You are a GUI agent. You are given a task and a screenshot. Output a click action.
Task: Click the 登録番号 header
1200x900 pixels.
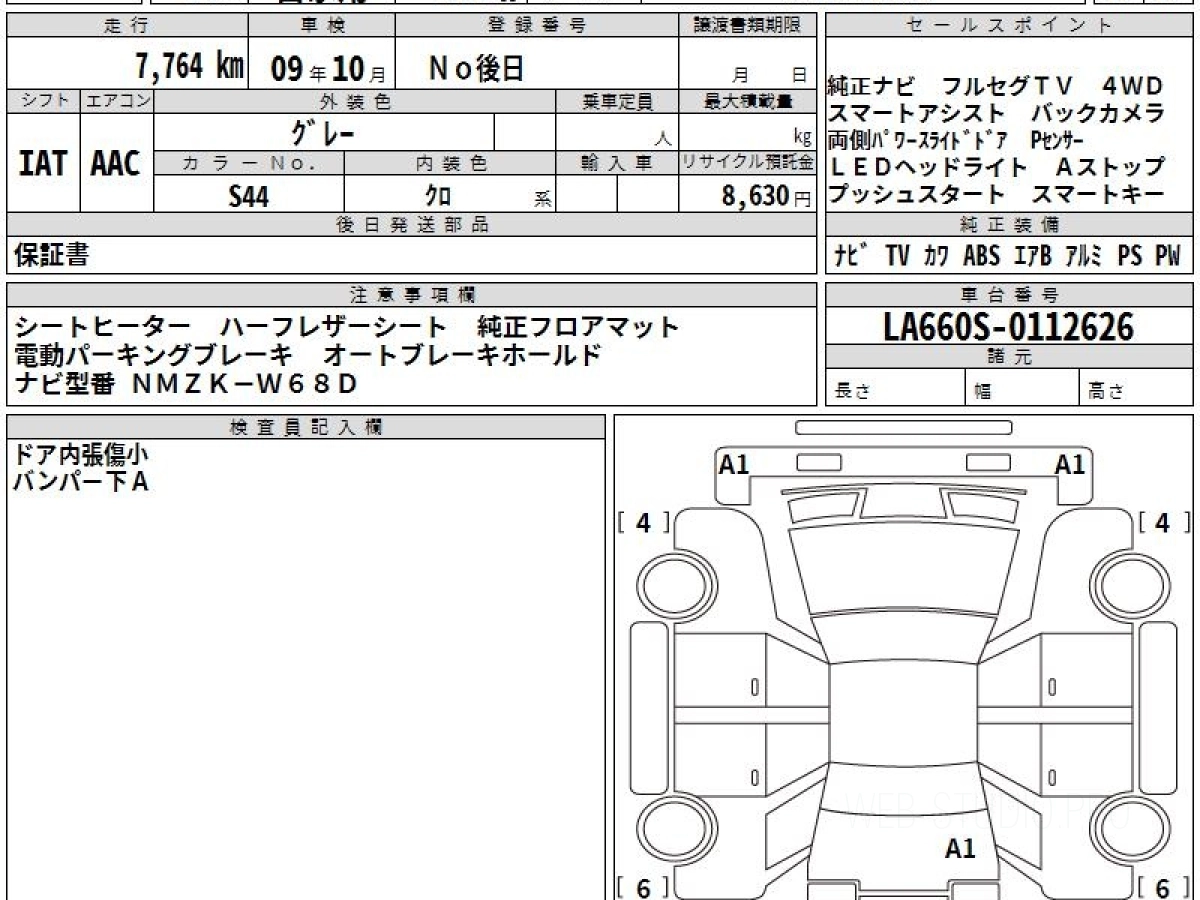537,27
